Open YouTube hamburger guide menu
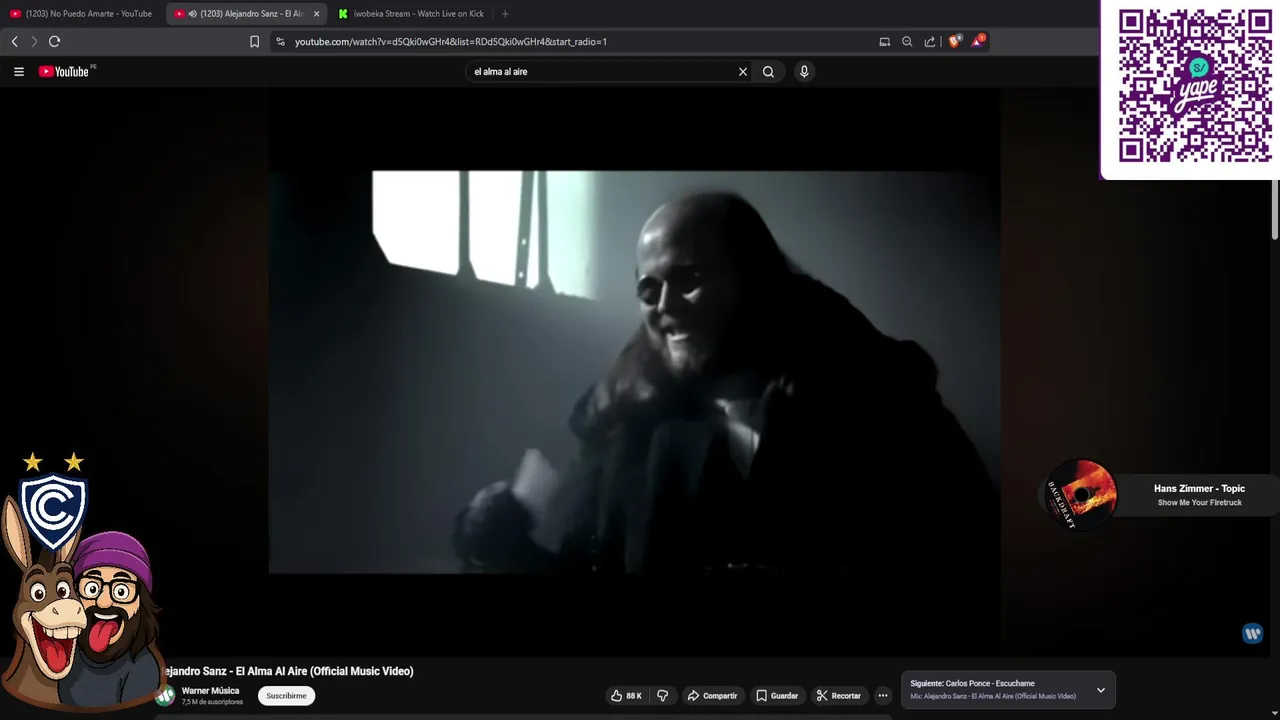The width and height of the screenshot is (1280, 720). (x=18, y=72)
